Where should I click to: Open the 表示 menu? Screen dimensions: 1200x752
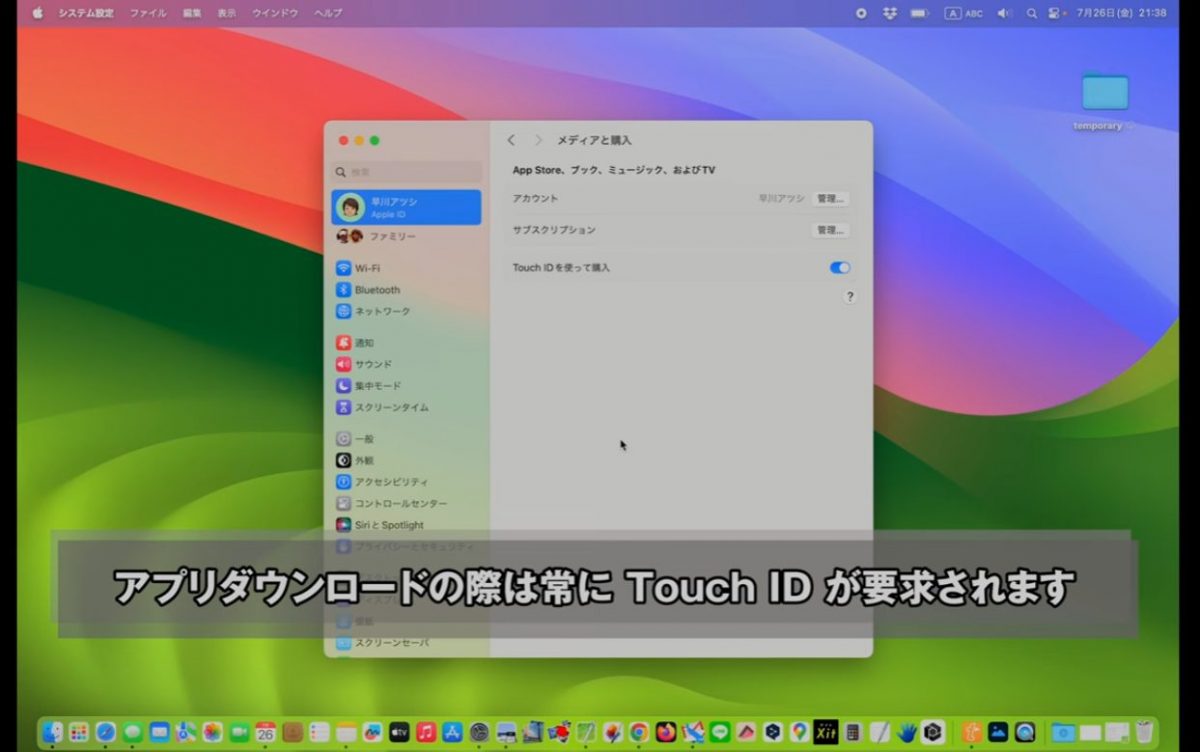(227, 13)
